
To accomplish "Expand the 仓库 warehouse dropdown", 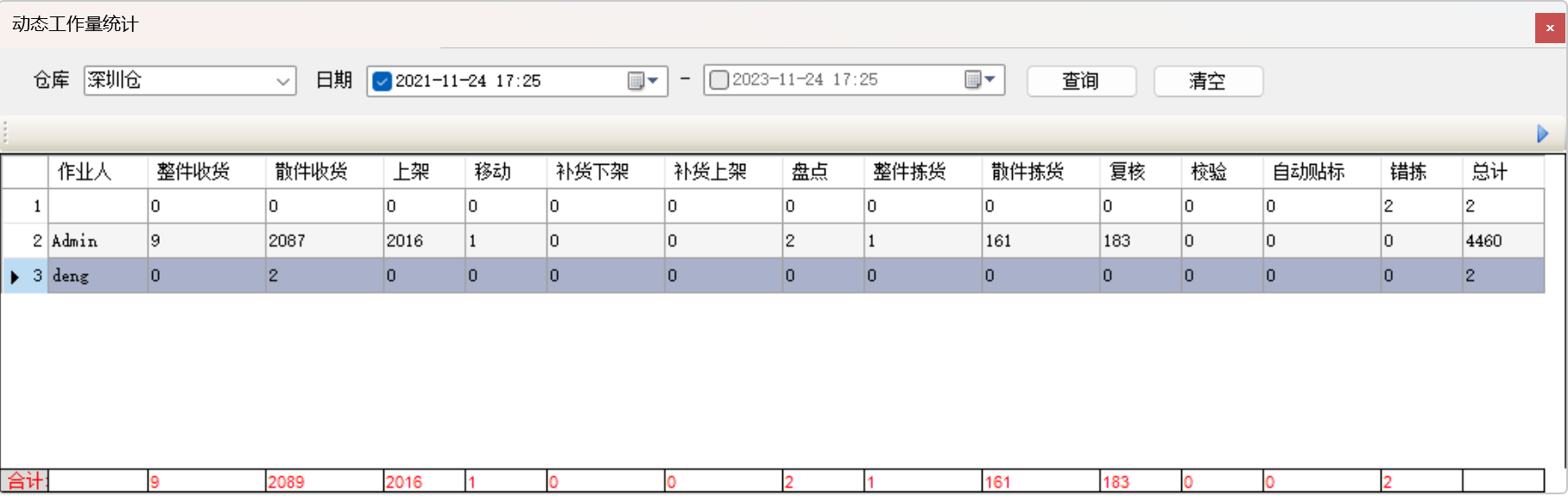I will click(x=282, y=81).
